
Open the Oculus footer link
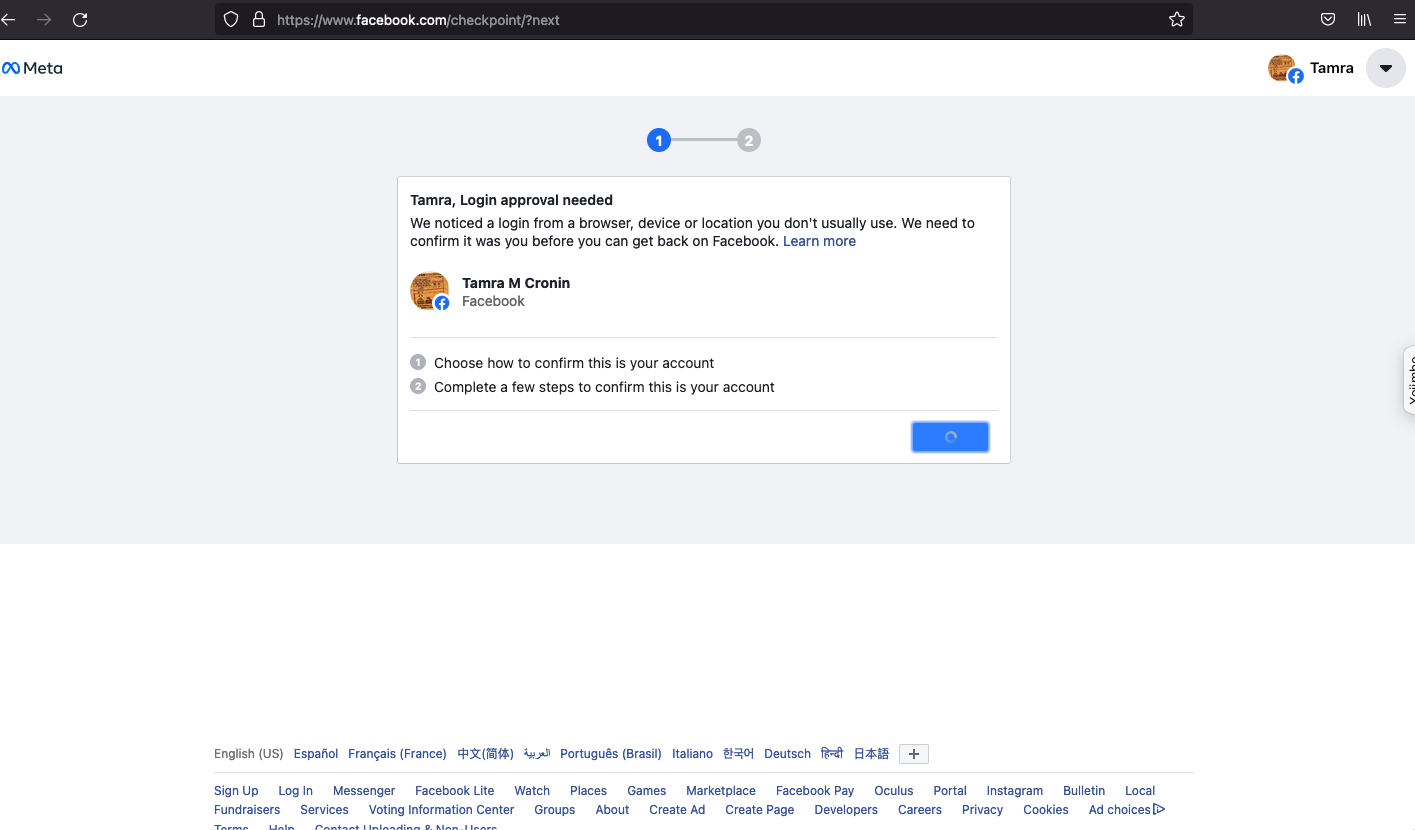pyautogui.click(x=894, y=791)
